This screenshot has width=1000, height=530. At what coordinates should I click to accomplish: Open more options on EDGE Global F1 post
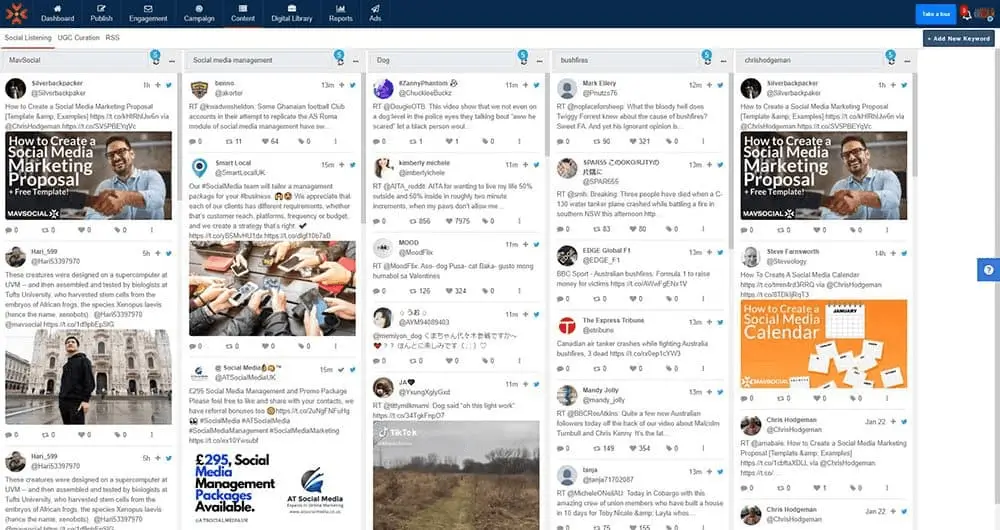click(x=703, y=298)
